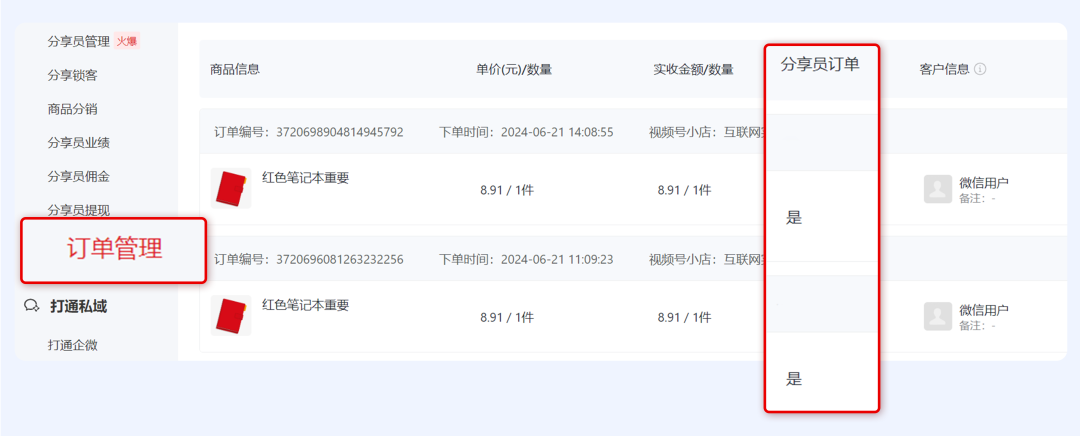Image resolution: width=1080 pixels, height=436 pixels.
Task: Select the 商品分销 sidebar item
Action: [x=72, y=109]
